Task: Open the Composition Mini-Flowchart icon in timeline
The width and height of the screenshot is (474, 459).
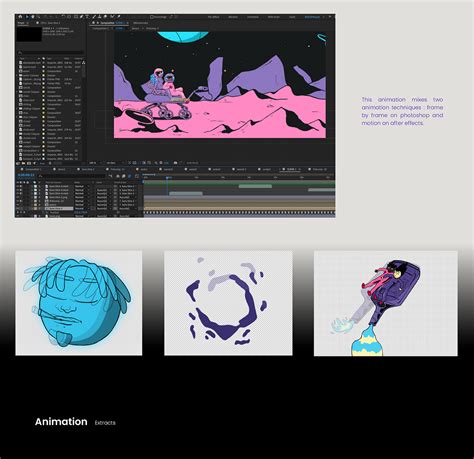Action: 110,176
